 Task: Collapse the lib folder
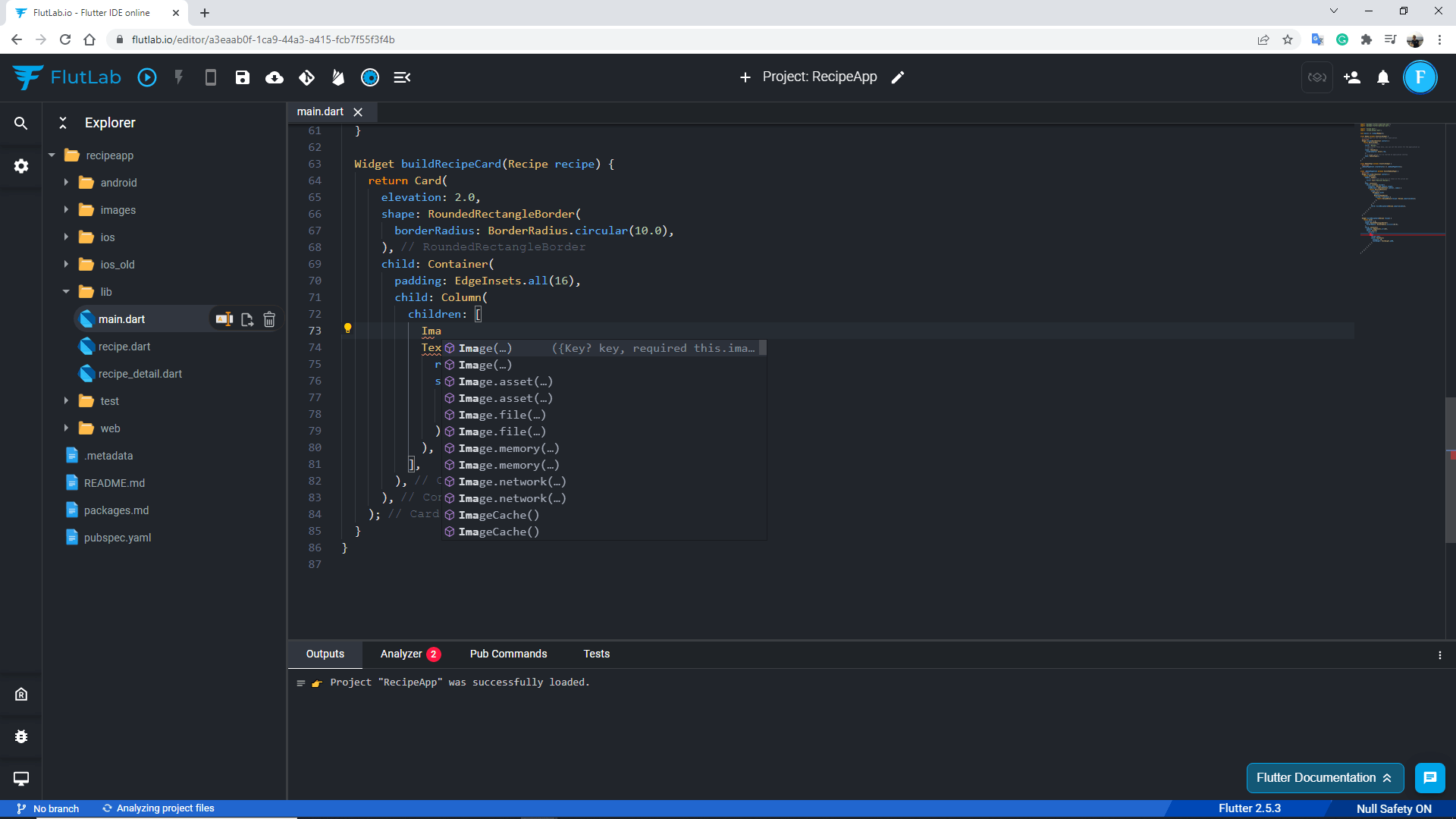pos(66,292)
